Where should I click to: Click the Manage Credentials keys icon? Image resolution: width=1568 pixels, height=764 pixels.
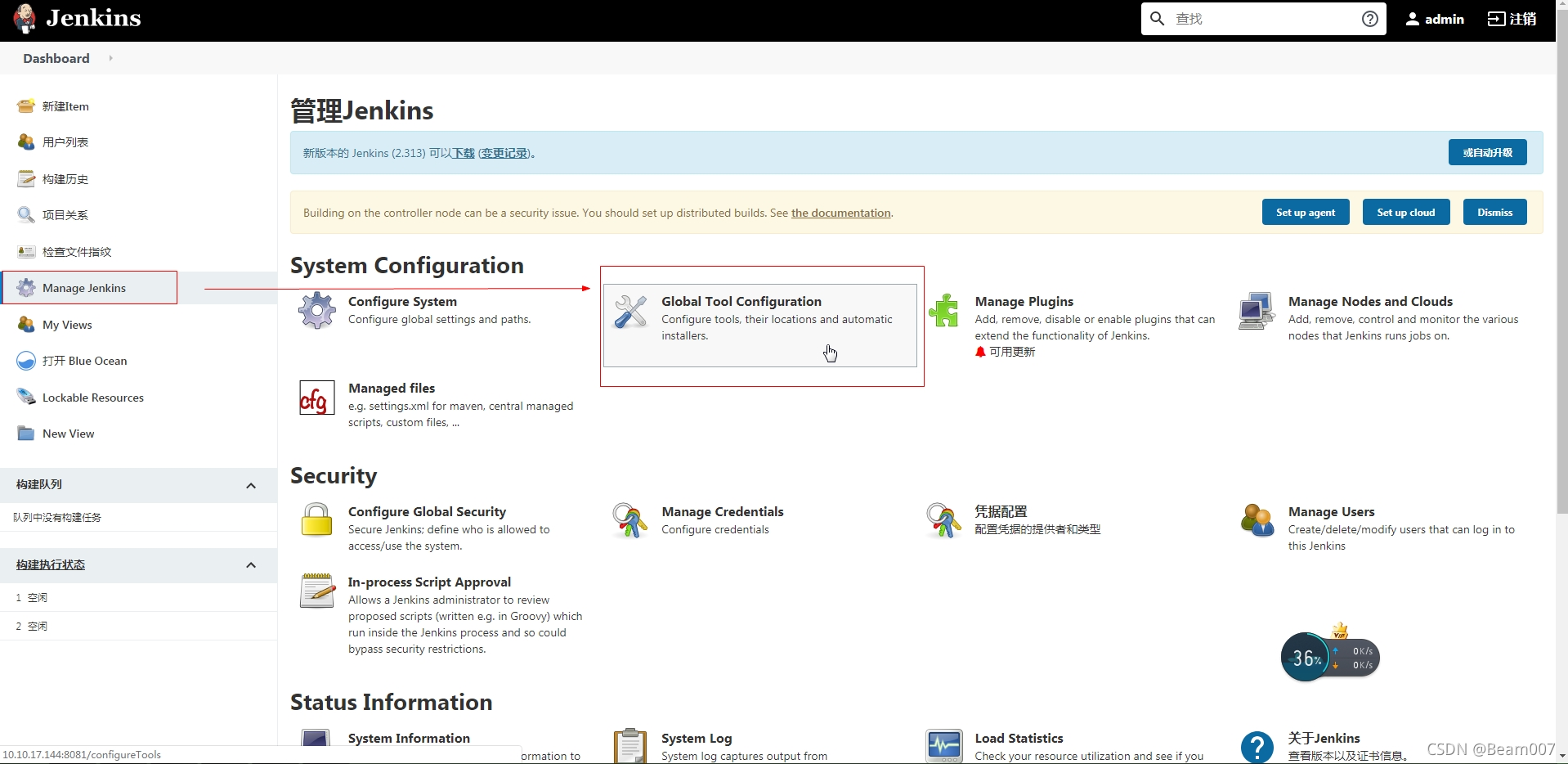[630, 520]
